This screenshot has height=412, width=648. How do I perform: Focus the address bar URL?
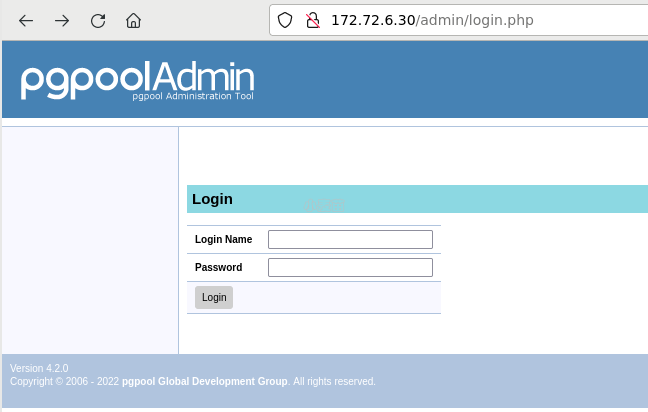(x=432, y=20)
